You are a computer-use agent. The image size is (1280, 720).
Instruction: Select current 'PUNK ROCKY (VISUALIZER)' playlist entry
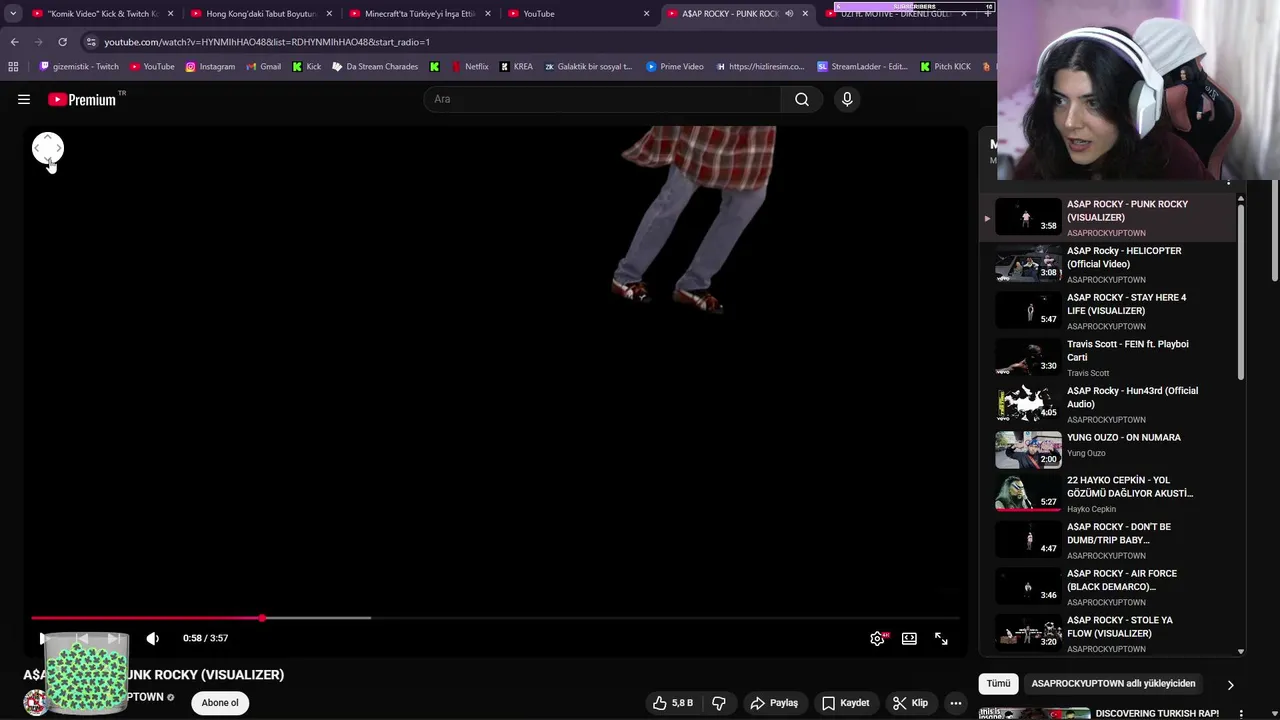[1110, 218]
